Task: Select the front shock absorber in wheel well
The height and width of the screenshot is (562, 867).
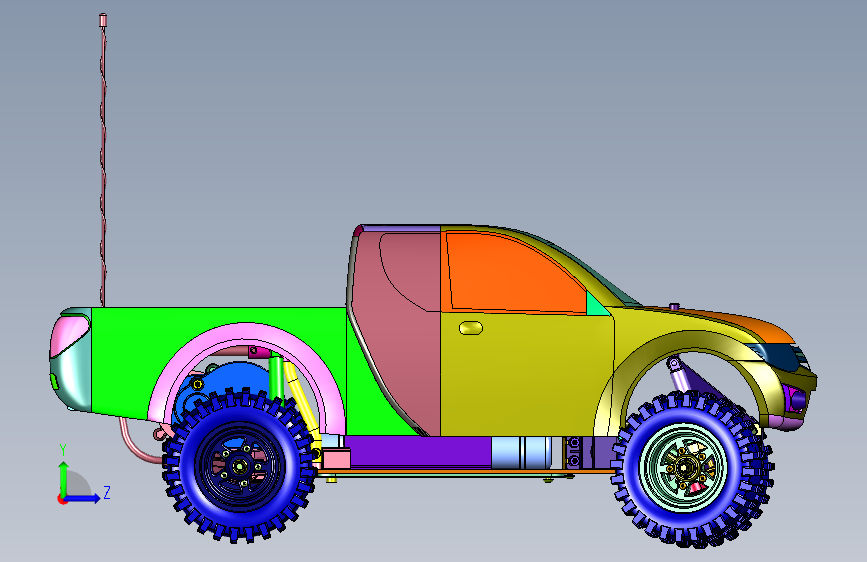Action: coord(678,375)
